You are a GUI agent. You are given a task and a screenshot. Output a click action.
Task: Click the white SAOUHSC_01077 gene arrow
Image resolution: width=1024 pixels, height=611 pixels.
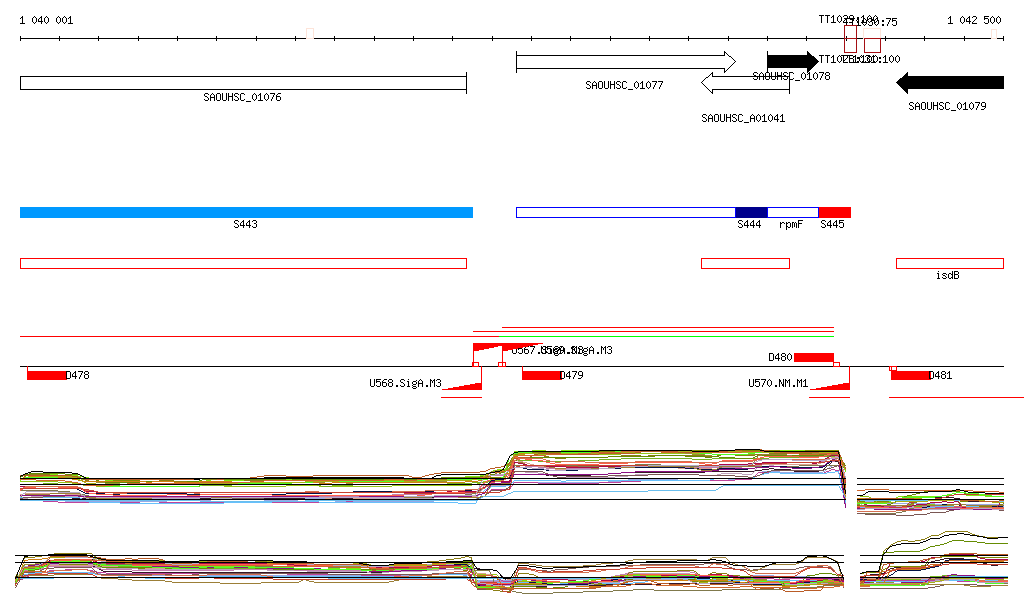click(625, 62)
